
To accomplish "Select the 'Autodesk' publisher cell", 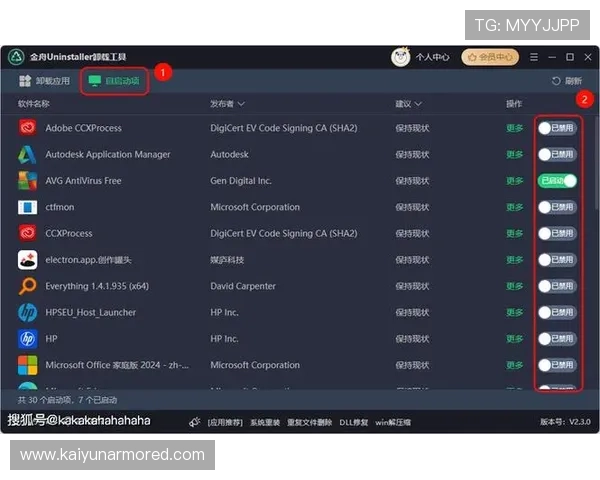I will [x=229, y=154].
